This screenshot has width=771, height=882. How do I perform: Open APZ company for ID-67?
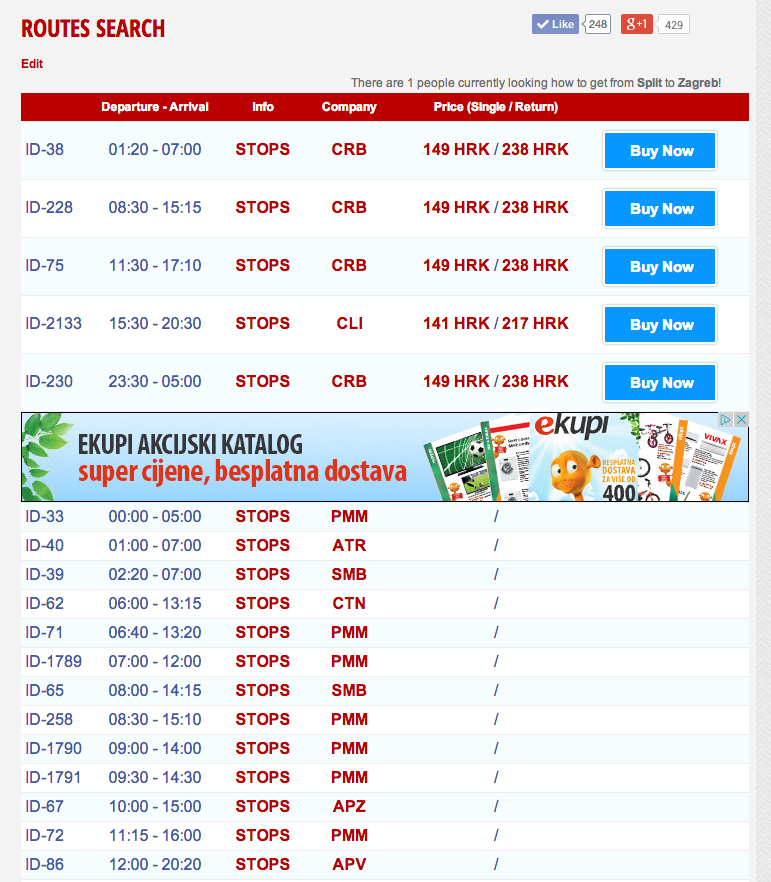349,807
